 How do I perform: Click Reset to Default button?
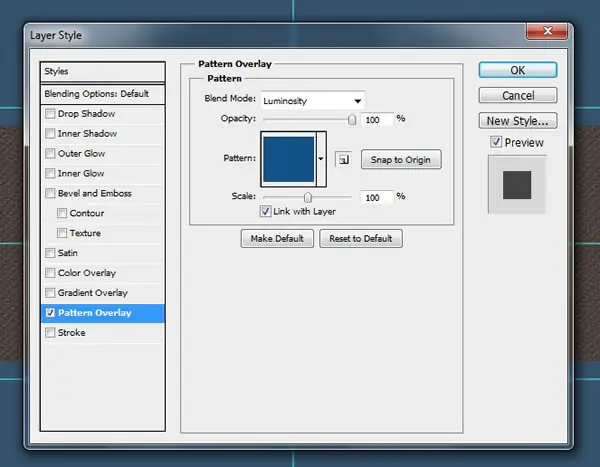pyautogui.click(x=361, y=238)
